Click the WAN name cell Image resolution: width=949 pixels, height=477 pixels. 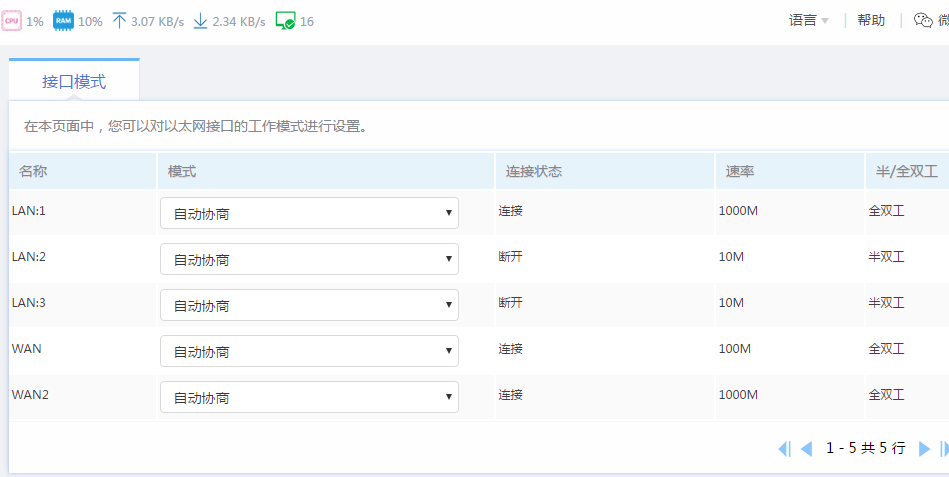[27, 349]
